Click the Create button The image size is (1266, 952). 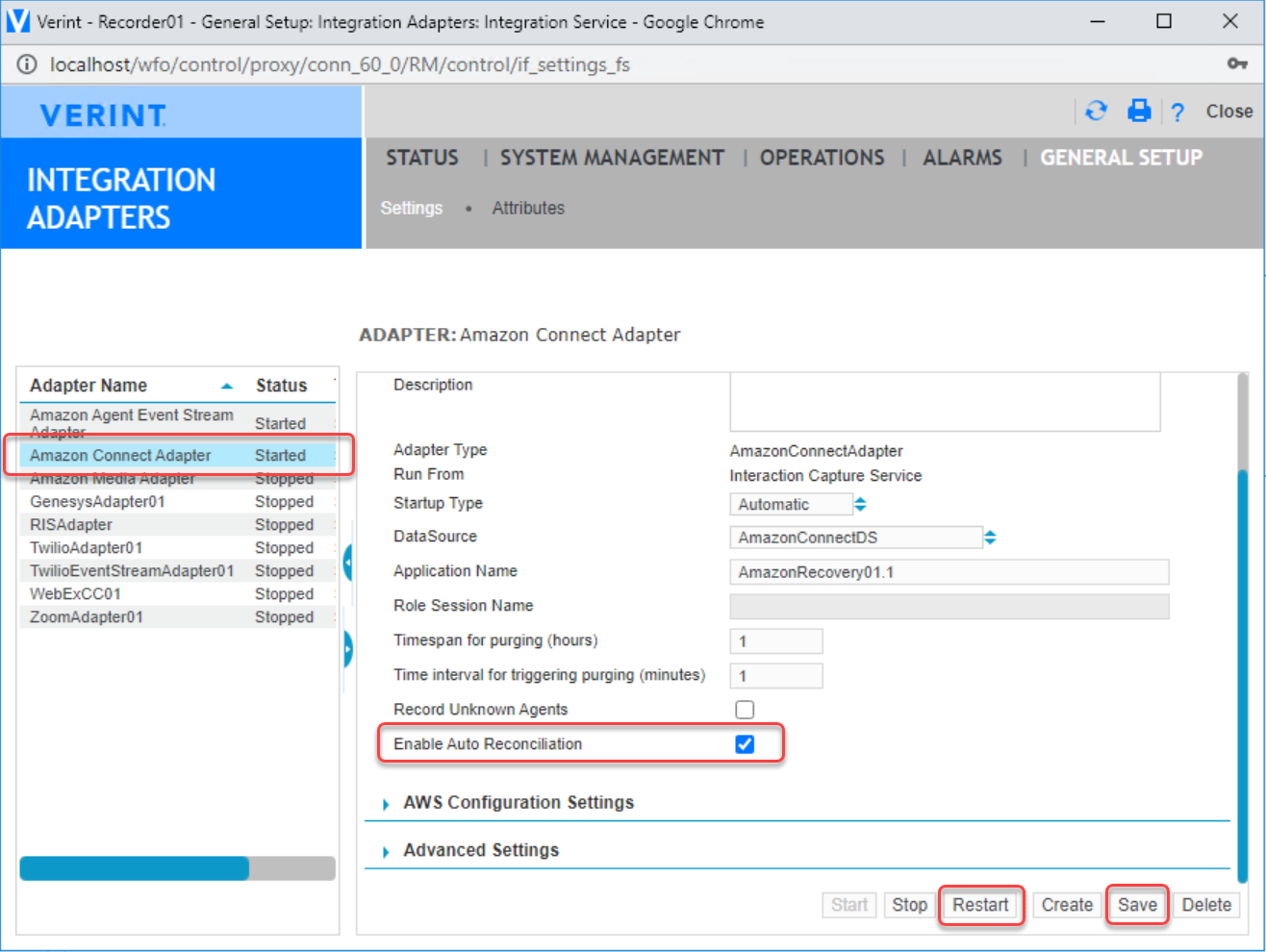click(1067, 905)
